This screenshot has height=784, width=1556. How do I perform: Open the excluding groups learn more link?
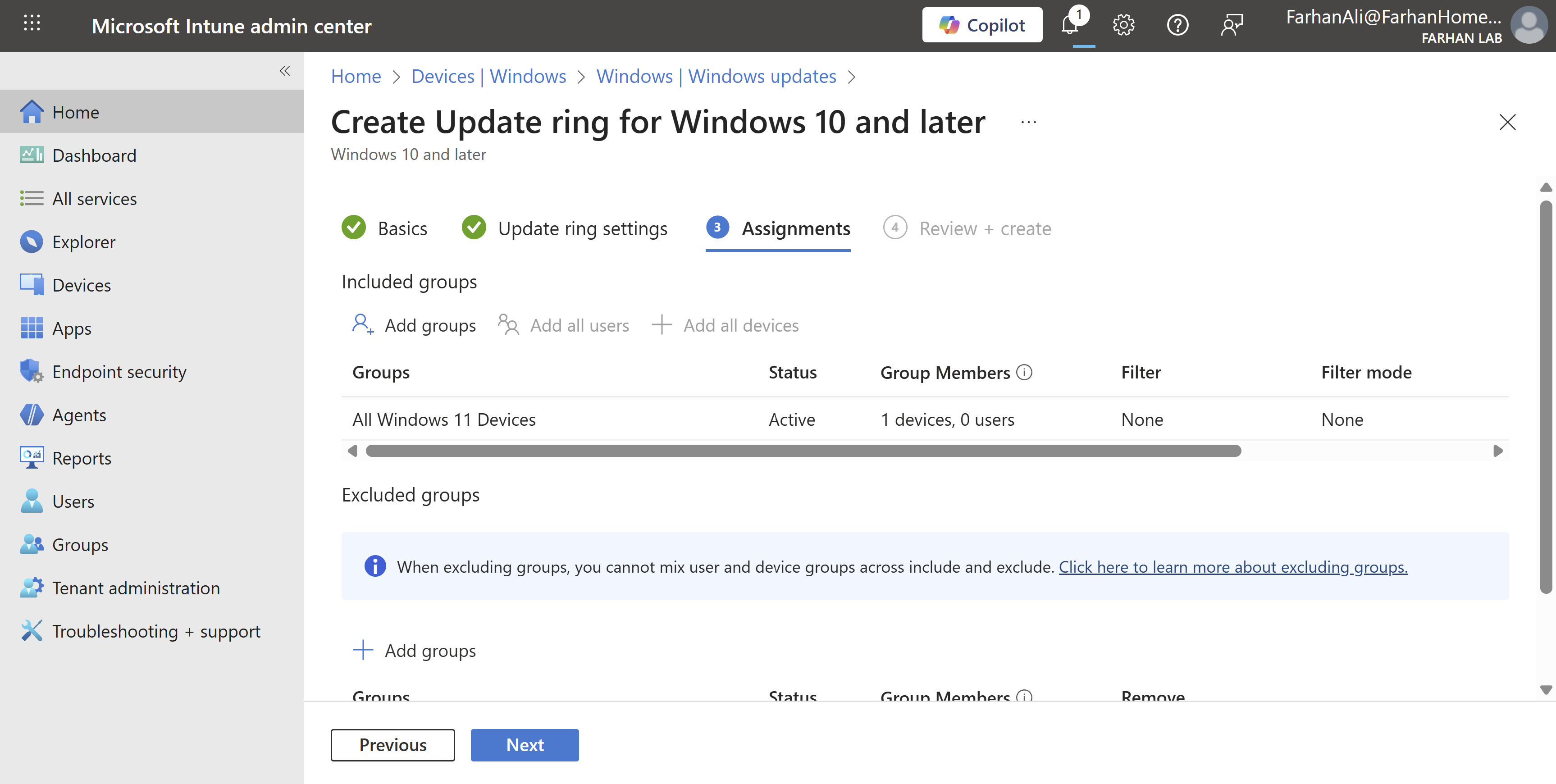click(1233, 566)
